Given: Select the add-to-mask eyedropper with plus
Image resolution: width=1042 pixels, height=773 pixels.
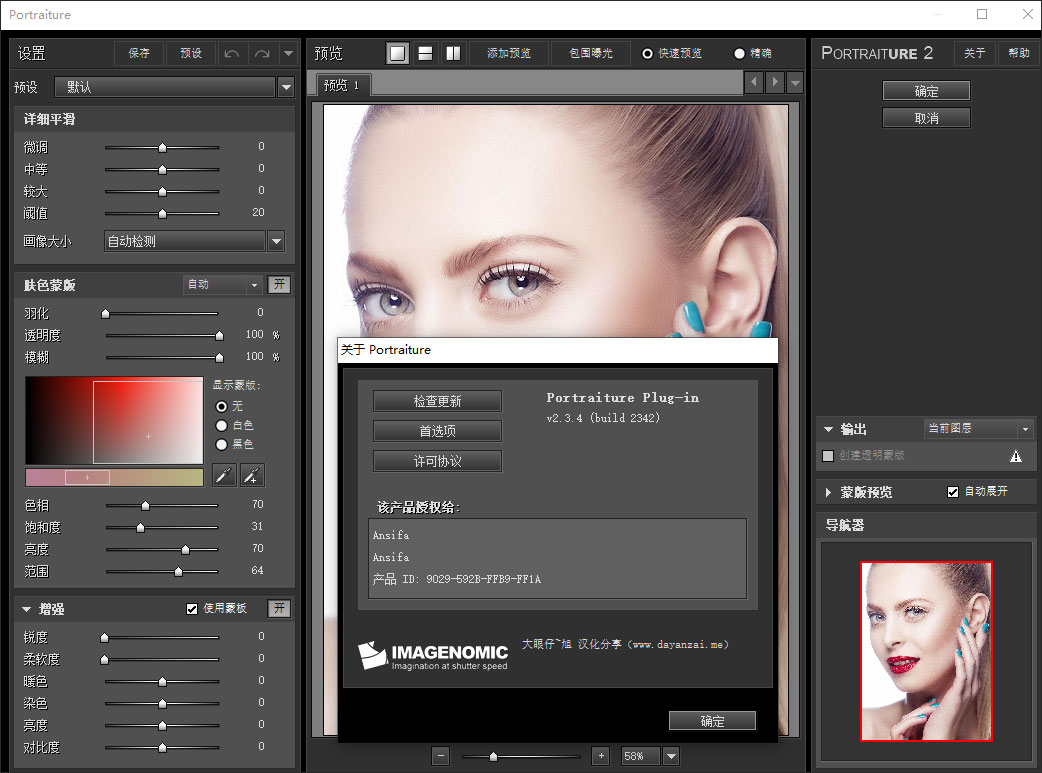Looking at the screenshot, I should tap(253, 476).
